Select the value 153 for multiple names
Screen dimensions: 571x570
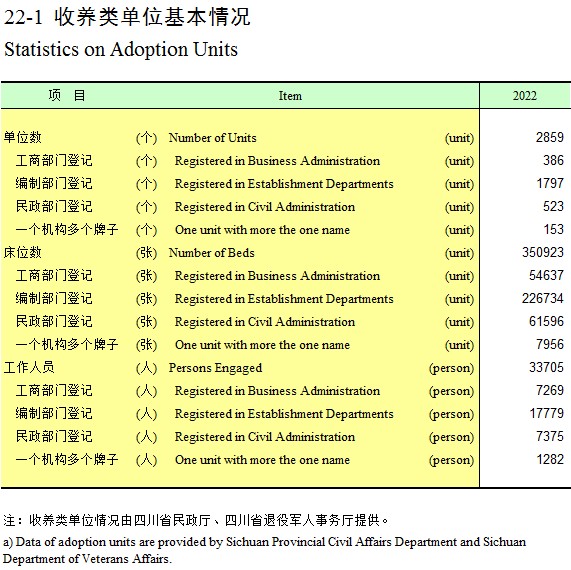tap(554, 229)
